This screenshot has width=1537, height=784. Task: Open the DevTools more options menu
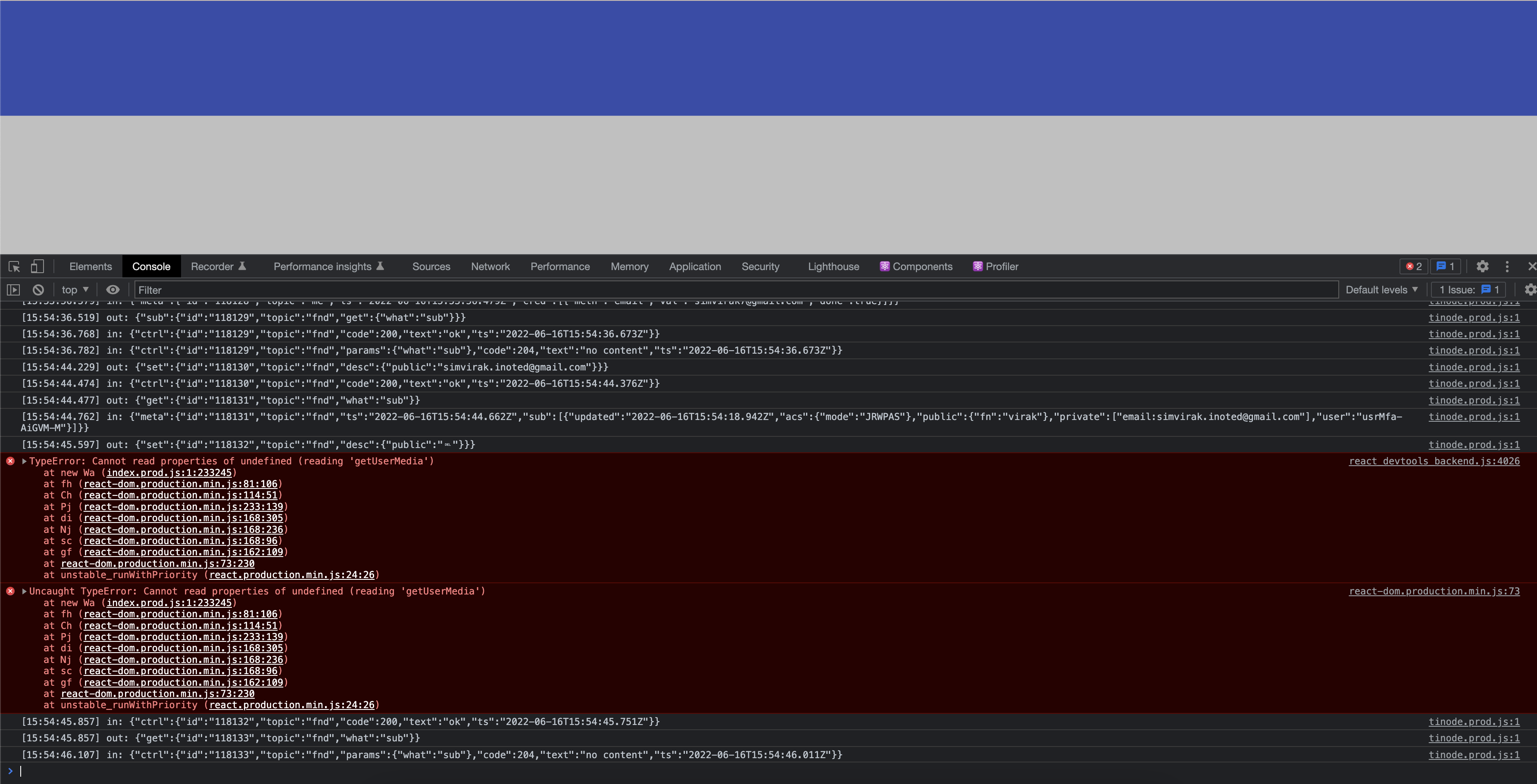pyautogui.click(x=1508, y=267)
